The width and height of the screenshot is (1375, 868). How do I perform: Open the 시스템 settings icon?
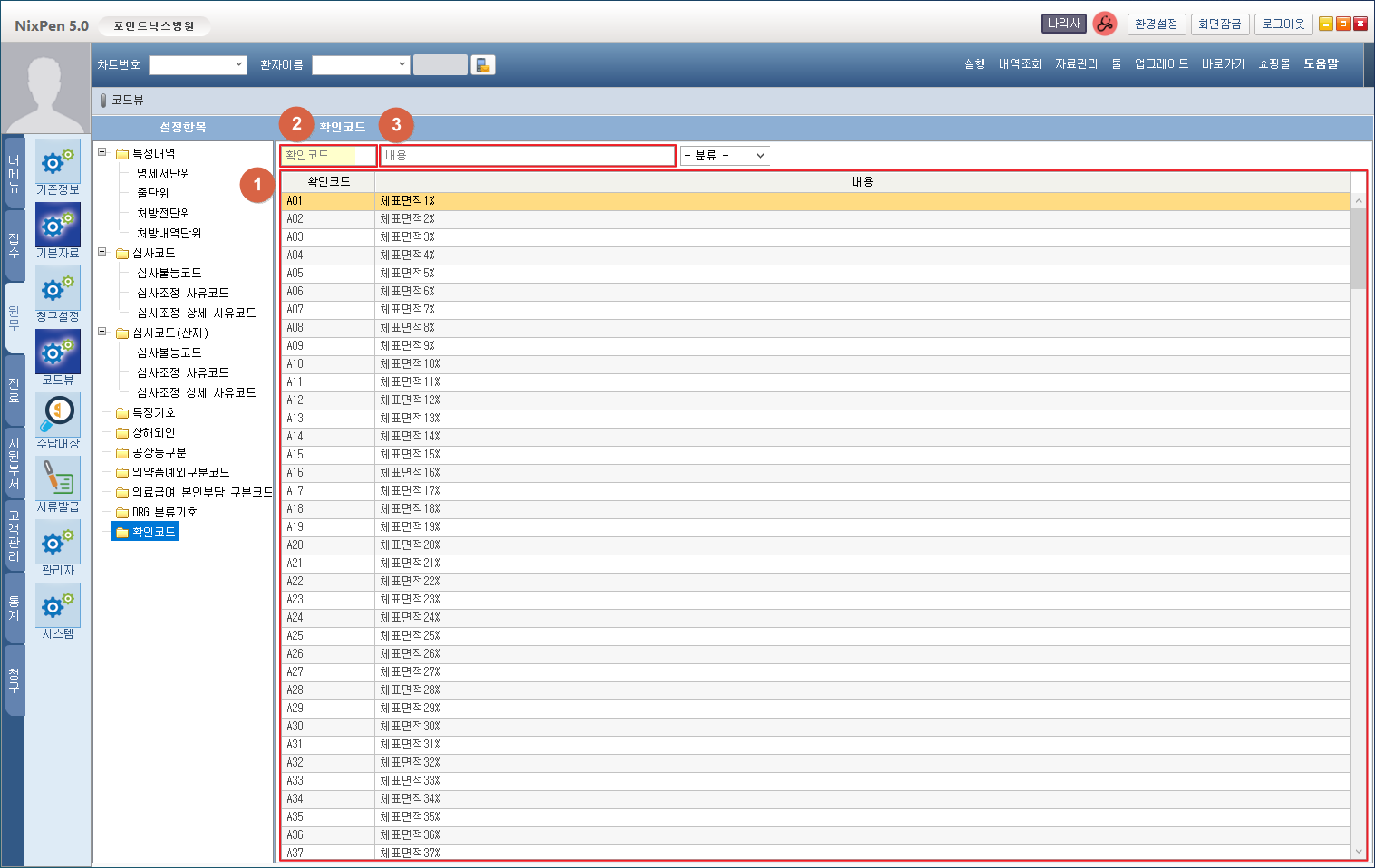[x=58, y=606]
